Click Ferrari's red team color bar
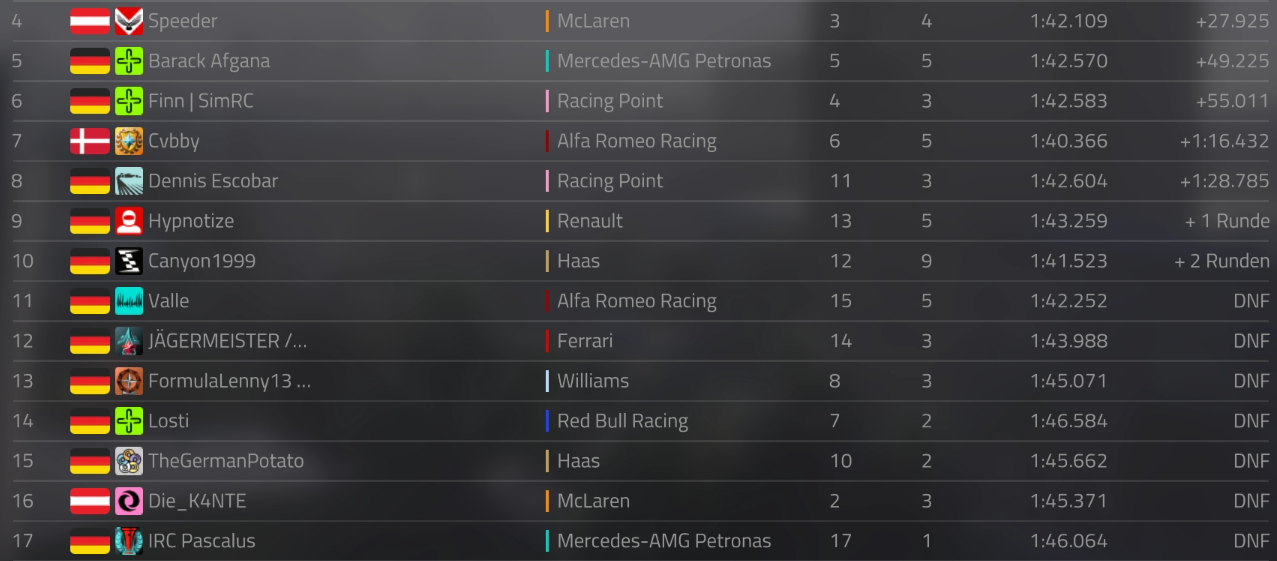The width and height of the screenshot is (1277, 561). click(x=547, y=341)
